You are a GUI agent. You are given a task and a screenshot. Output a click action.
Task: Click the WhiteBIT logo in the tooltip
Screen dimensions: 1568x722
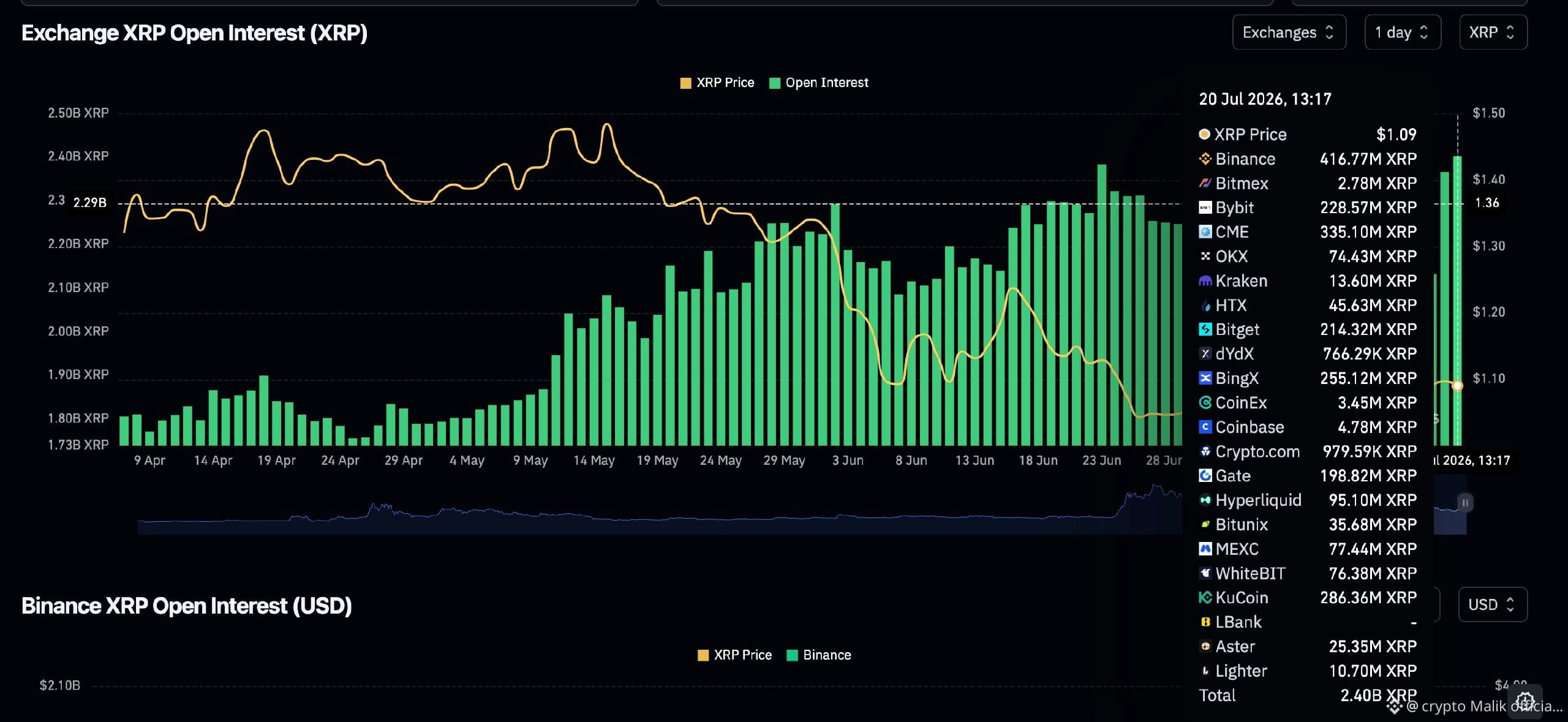pos(1205,573)
